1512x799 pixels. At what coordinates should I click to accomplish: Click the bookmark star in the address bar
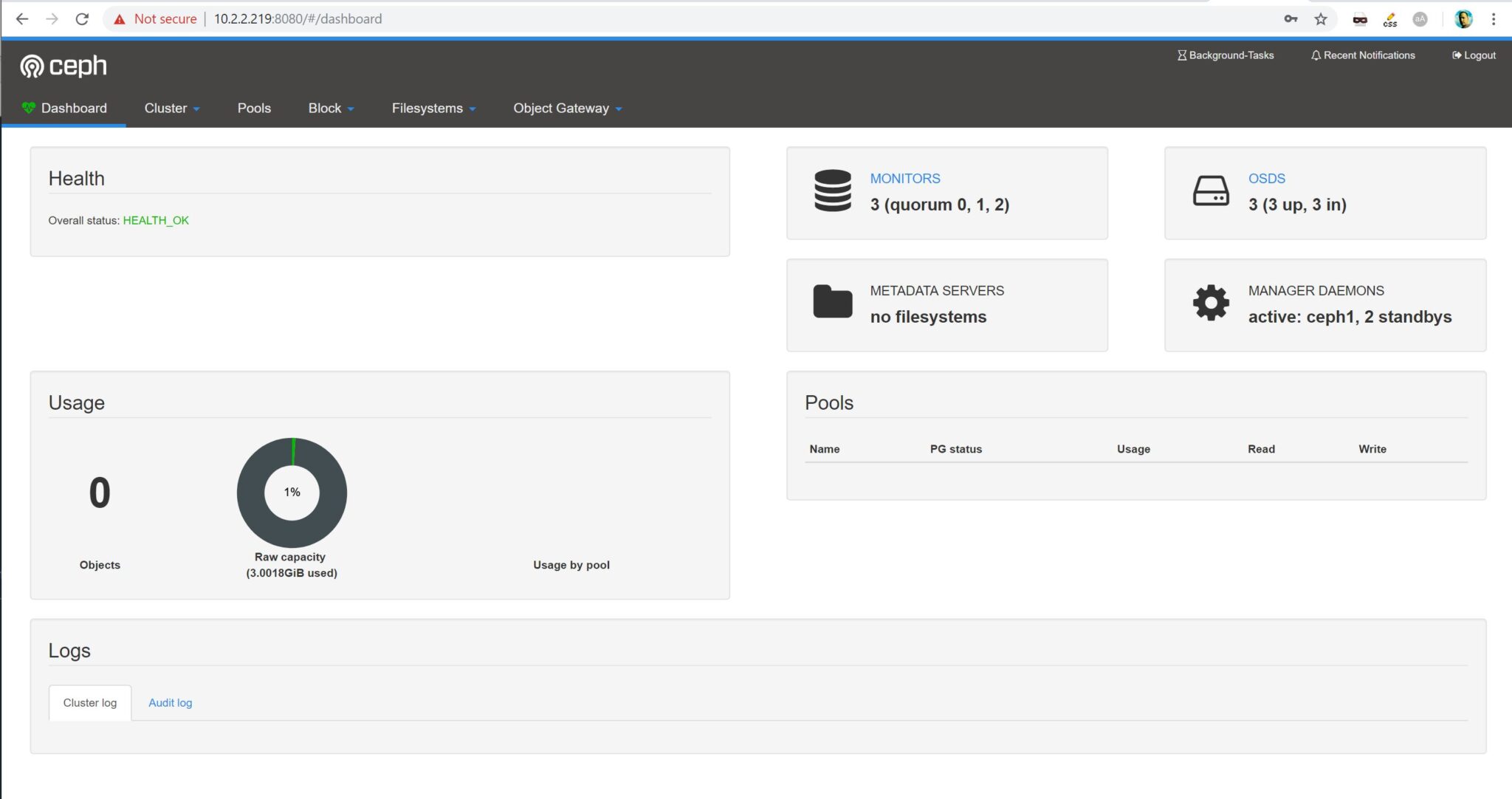tap(1321, 18)
